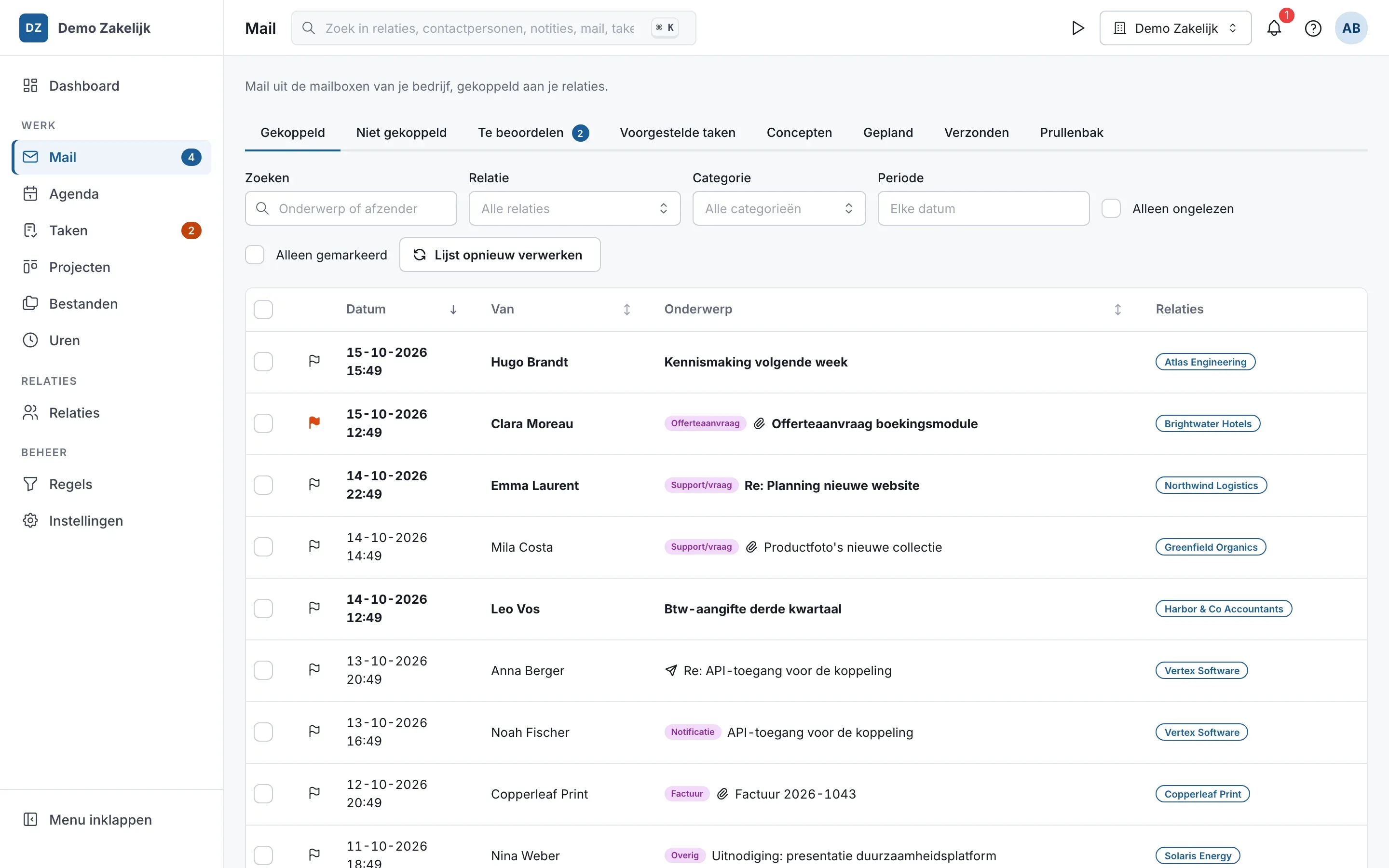This screenshot has height=868, width=1389.
Task: Click the play icon in top bar
Action: tap(1078, 28)
